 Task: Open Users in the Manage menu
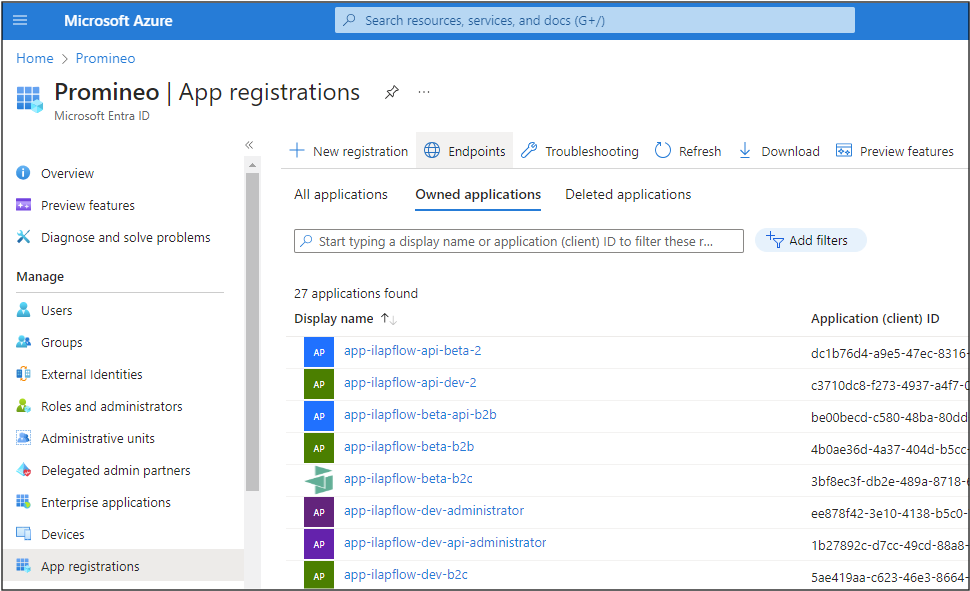(x=56, y=310)
